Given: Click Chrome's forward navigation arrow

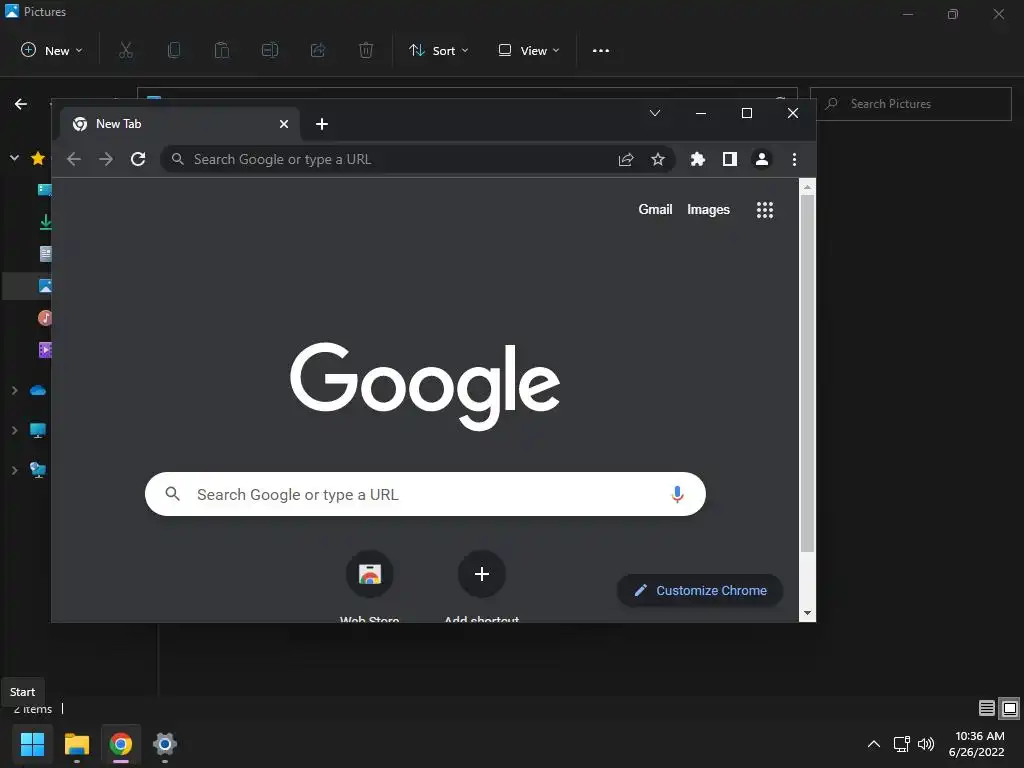Looking at the screenshot, I should tap(106, 159).
